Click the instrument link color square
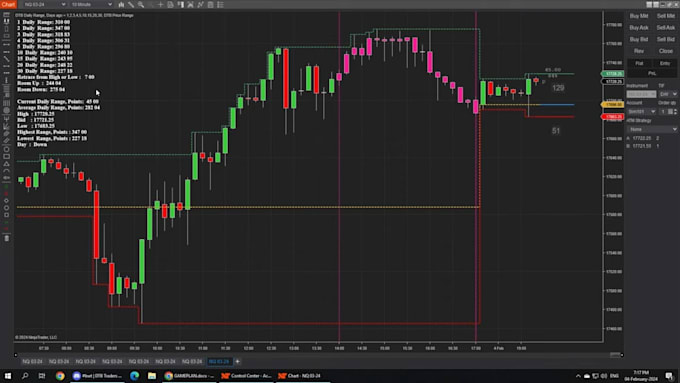Image resolution: width=680 pixels, height=383 pixels. (649, 4)
